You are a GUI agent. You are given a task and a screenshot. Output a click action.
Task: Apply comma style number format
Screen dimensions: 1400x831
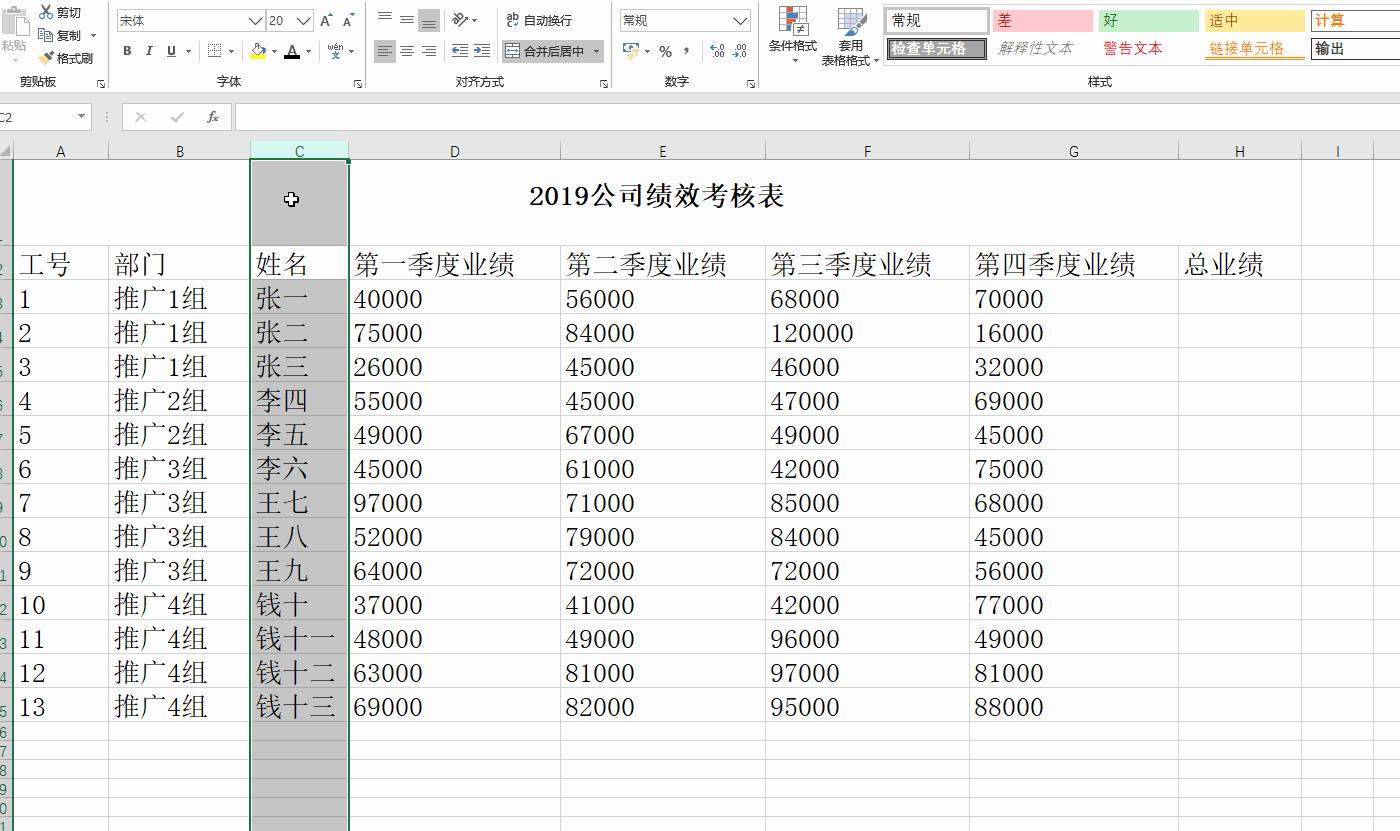687,51
